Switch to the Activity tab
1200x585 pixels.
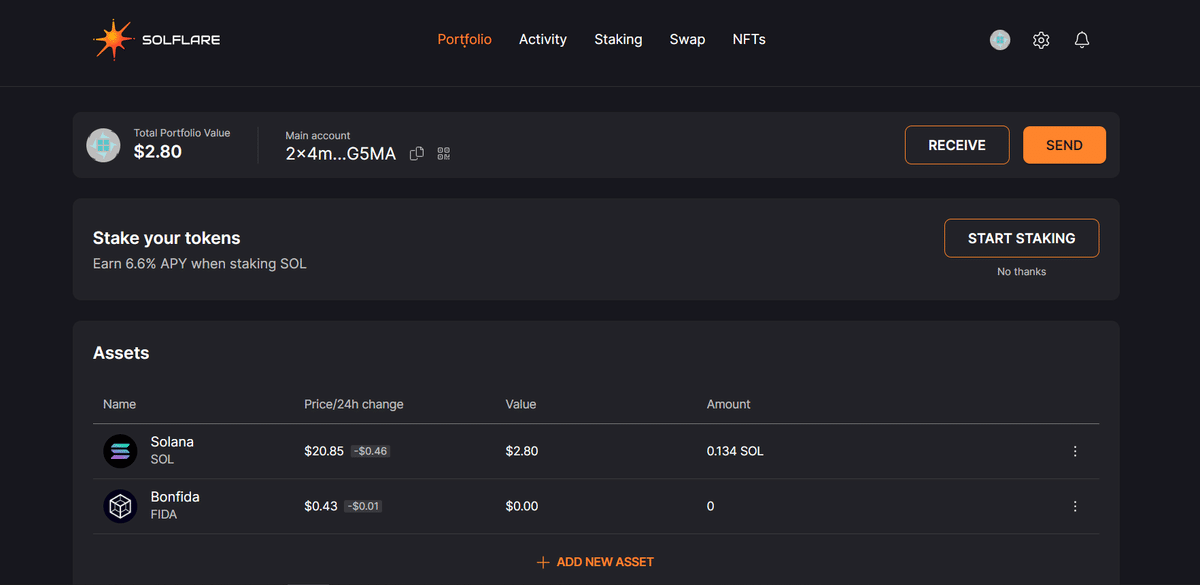pos(543,40)
